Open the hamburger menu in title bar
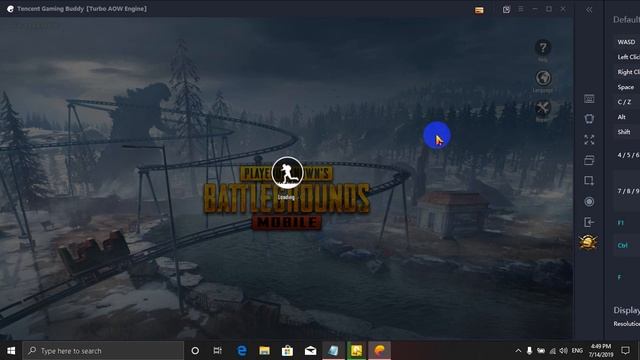Image resolution: width=640 pixels, height=360 pixels. (x=521, y=9)
